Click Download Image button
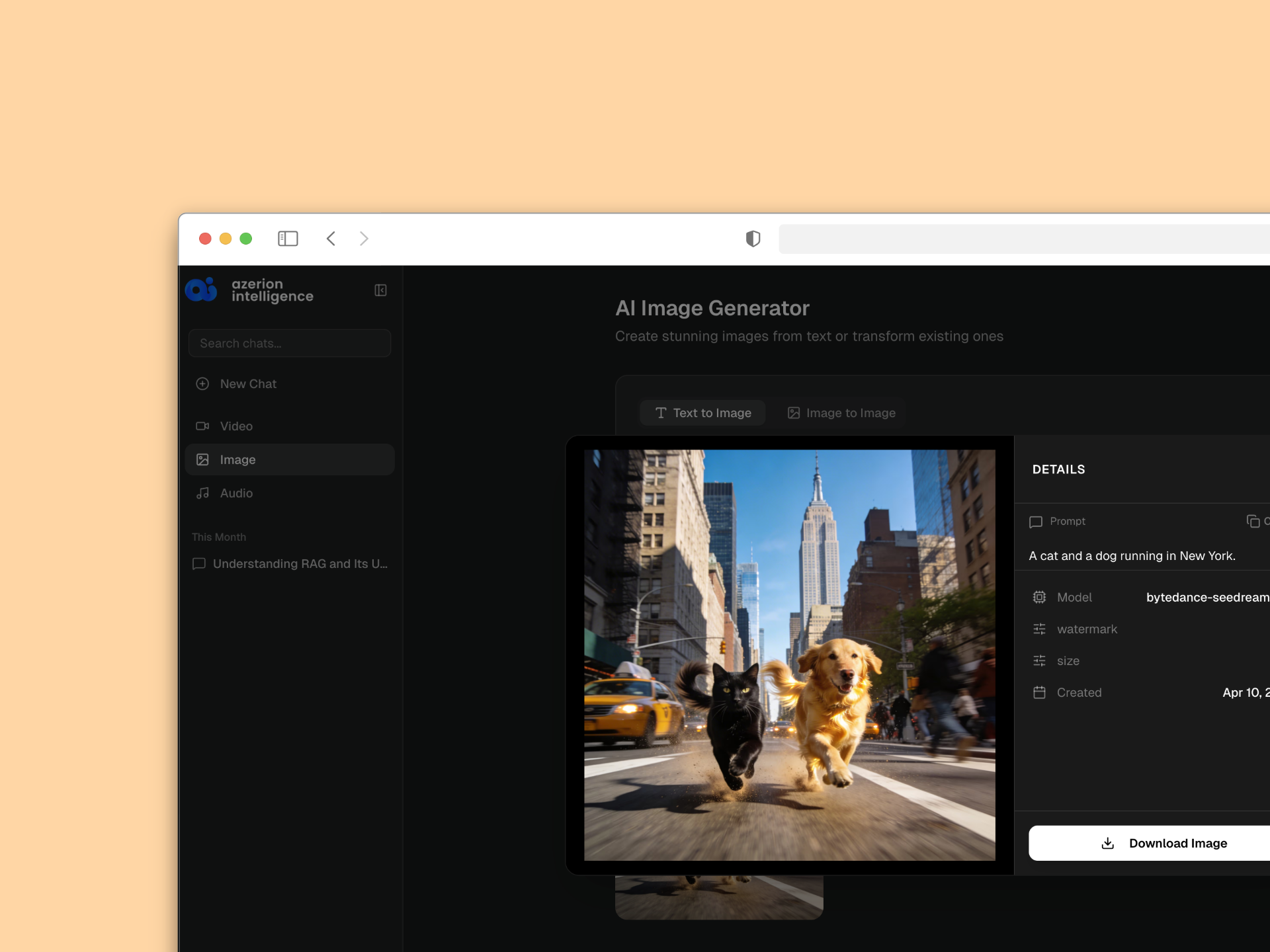Screen dimensions: 1270x952 tap(1164, 843)
